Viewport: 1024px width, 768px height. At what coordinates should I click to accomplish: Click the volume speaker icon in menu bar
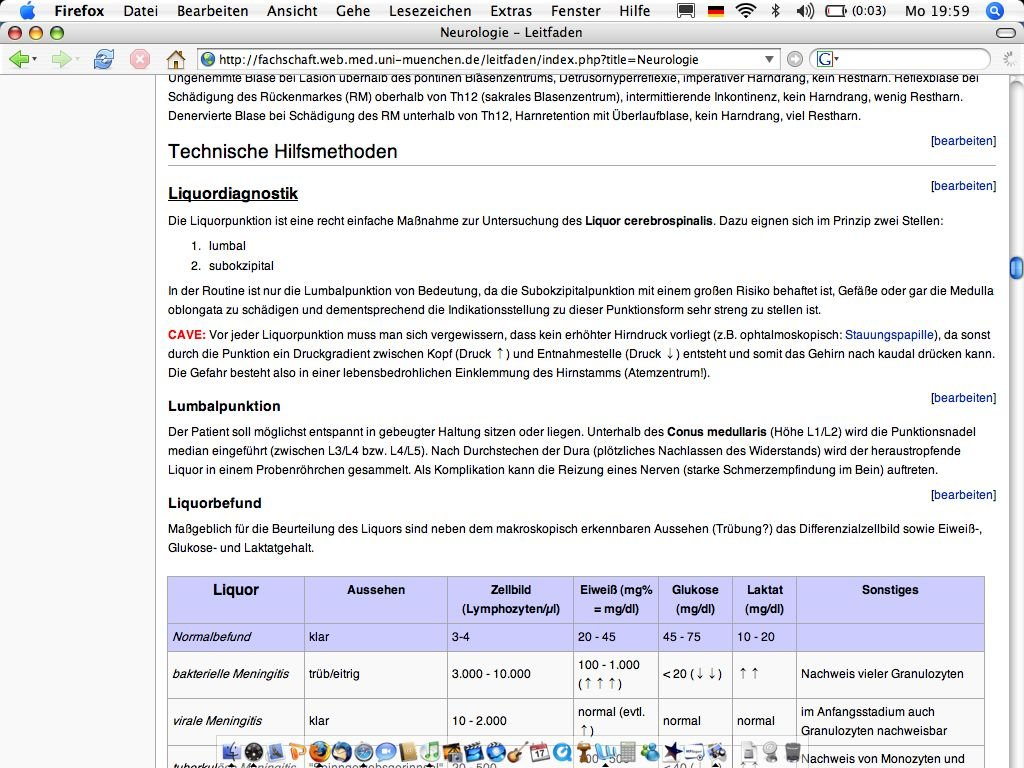tap(805, 11)
